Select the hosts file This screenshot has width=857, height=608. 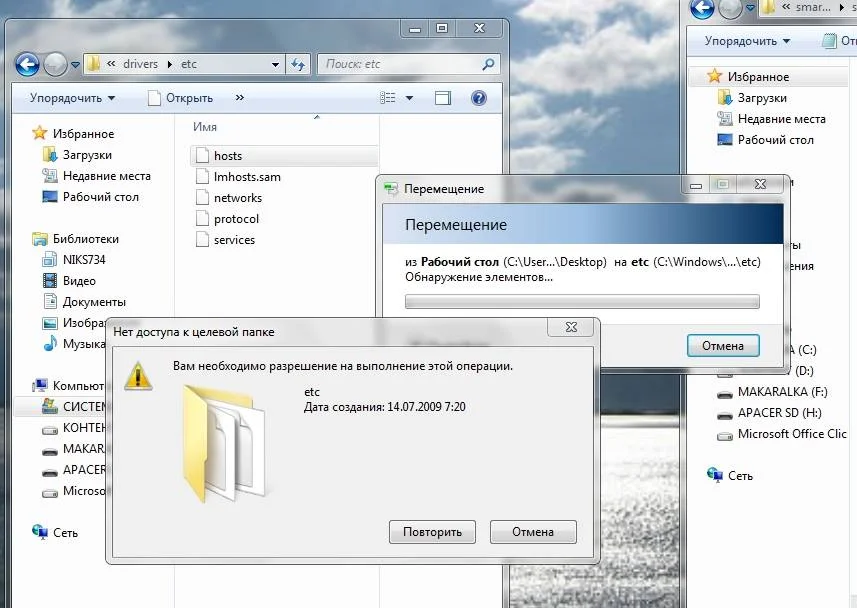(x=227, y=156)
